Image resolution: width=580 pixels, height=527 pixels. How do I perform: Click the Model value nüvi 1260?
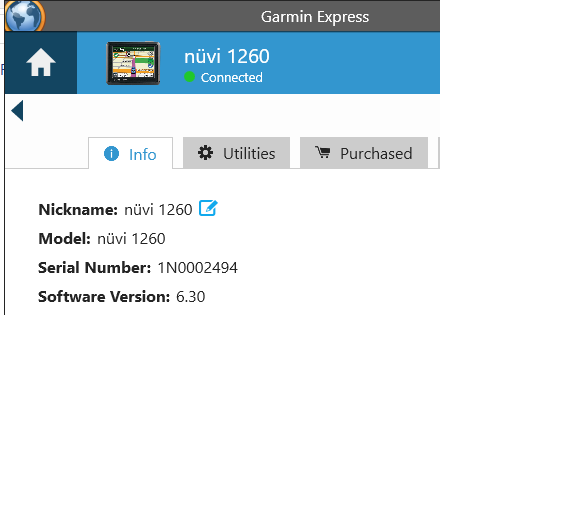coord(131,239)
